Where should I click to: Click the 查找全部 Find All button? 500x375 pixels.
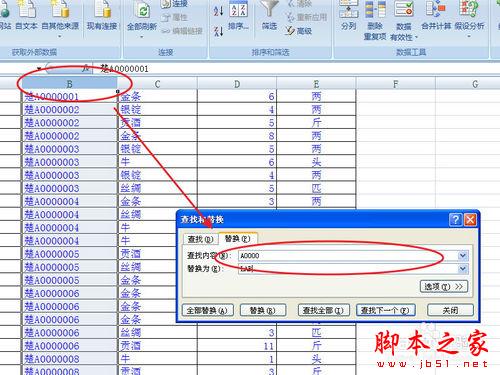pos(323,311)
